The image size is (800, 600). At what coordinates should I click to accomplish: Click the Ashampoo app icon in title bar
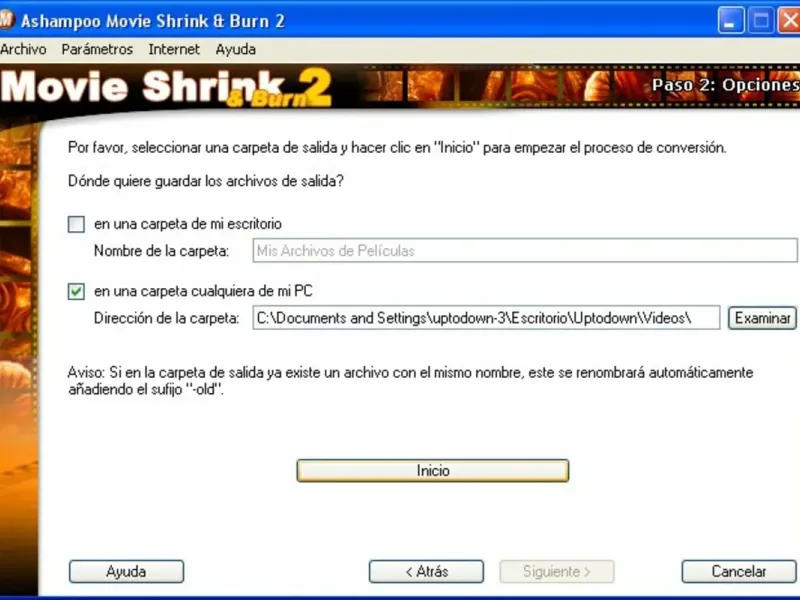pyautogui.click(x=5, y=20)
